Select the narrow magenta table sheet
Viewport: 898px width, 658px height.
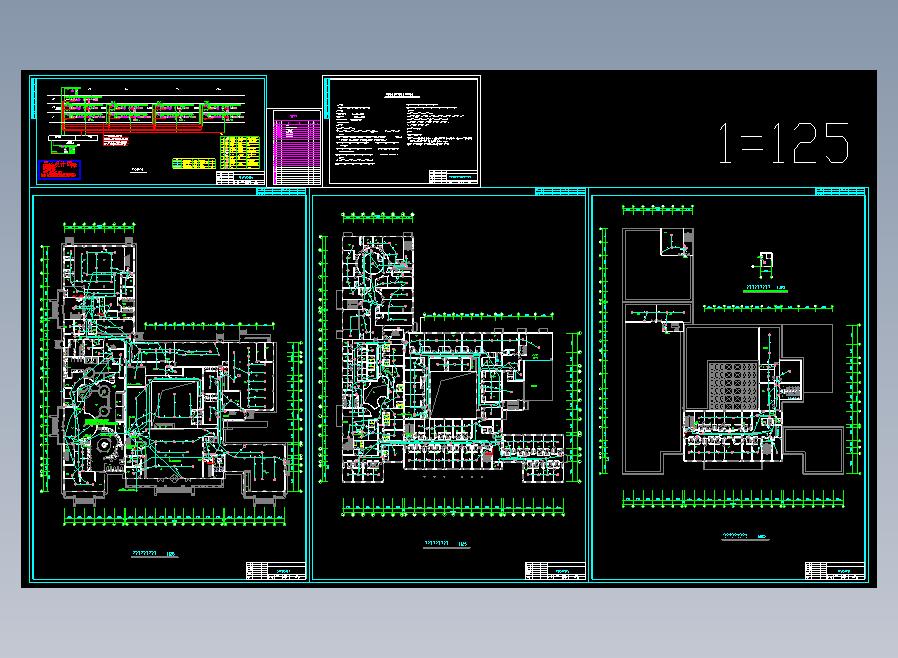tap(294, 147)
